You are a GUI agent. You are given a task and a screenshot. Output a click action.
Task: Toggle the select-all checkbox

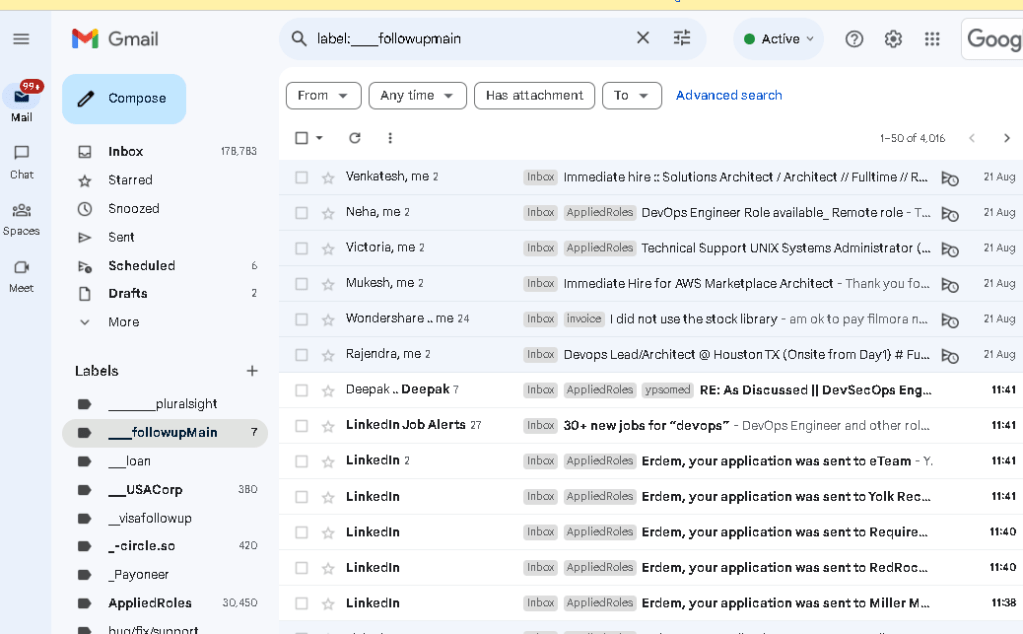click(x=301, y=138)
